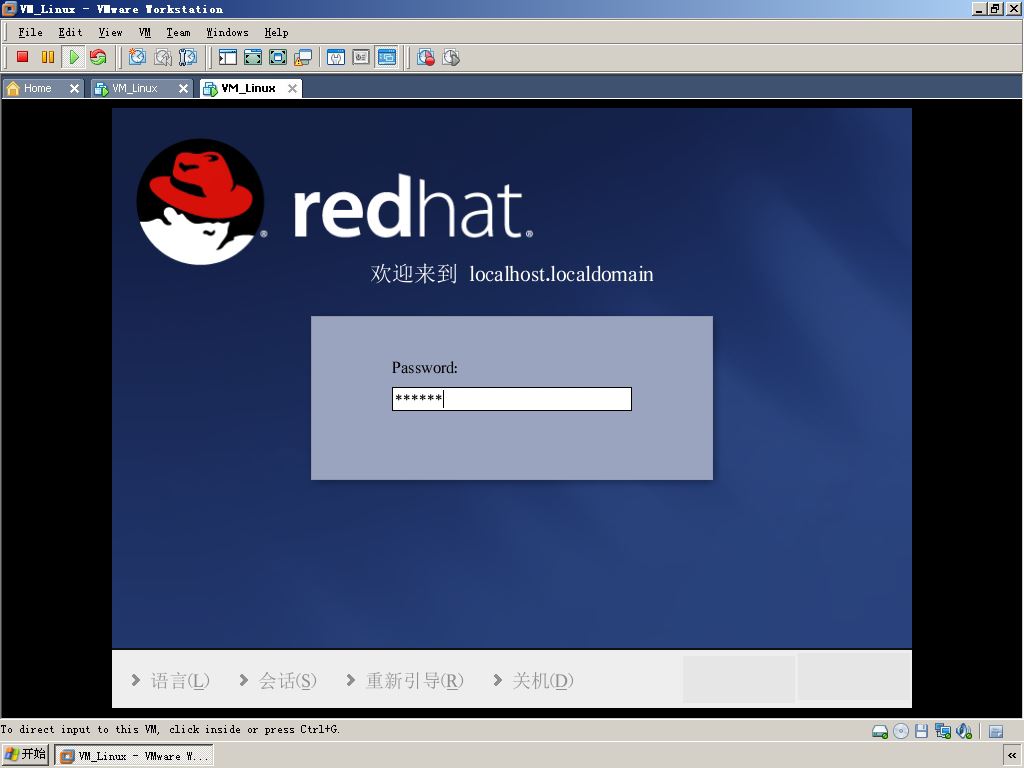Click the Reset VM icon with red-green arrows
The height and width of the screenshot is (768, 1024).
click(x=98, y=57)
